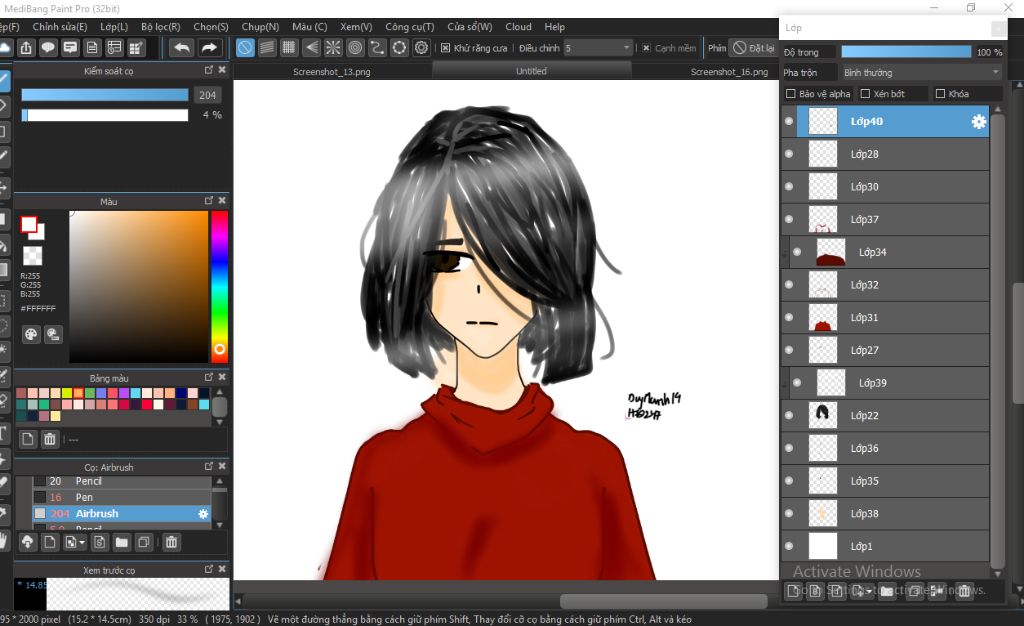Image resolution: width=1024 pixels, height=626 pixels.
Task: Adjust brush size slider showing 204
Action: (x=104, y=95)
